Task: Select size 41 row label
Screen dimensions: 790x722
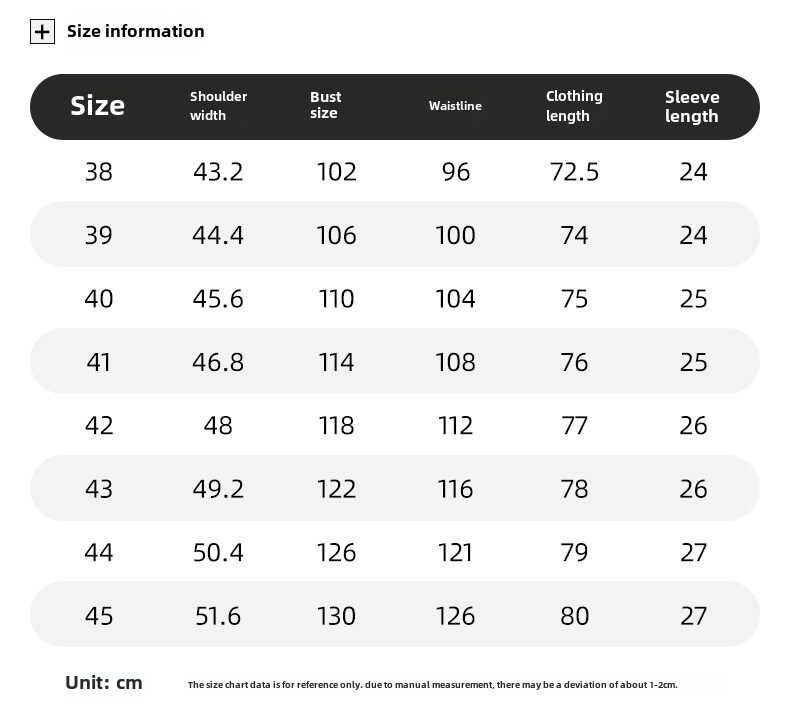Action: (x=99, y=362)
